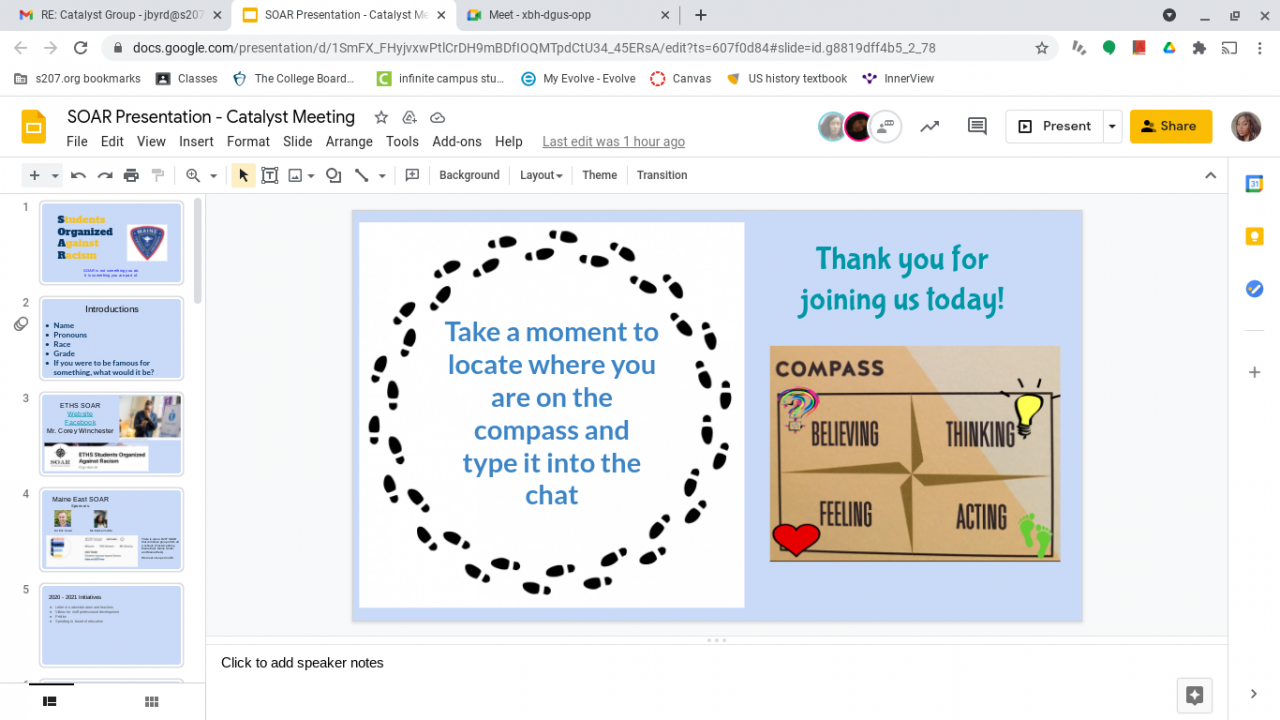Bookmark this page with the star
The height and width of the screenshot is (720, 1280).
pos(1042,48)
